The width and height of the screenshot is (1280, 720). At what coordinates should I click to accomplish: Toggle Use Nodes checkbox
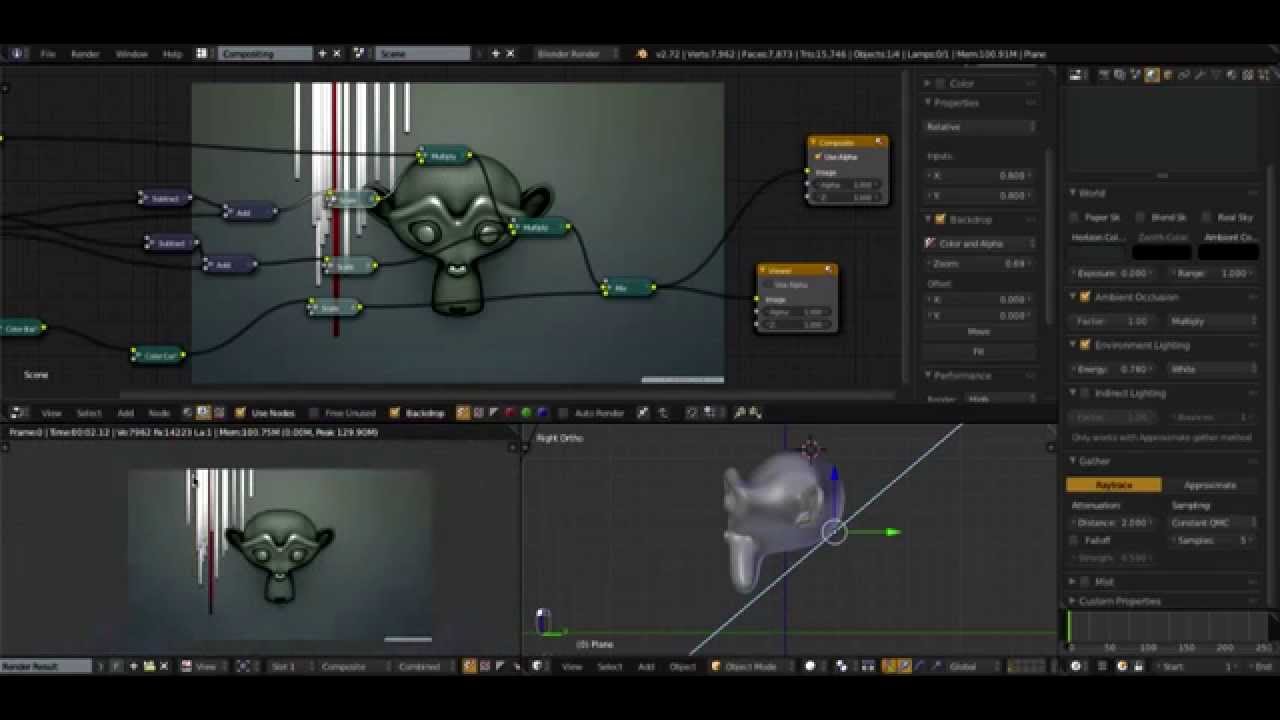(240, 412)
